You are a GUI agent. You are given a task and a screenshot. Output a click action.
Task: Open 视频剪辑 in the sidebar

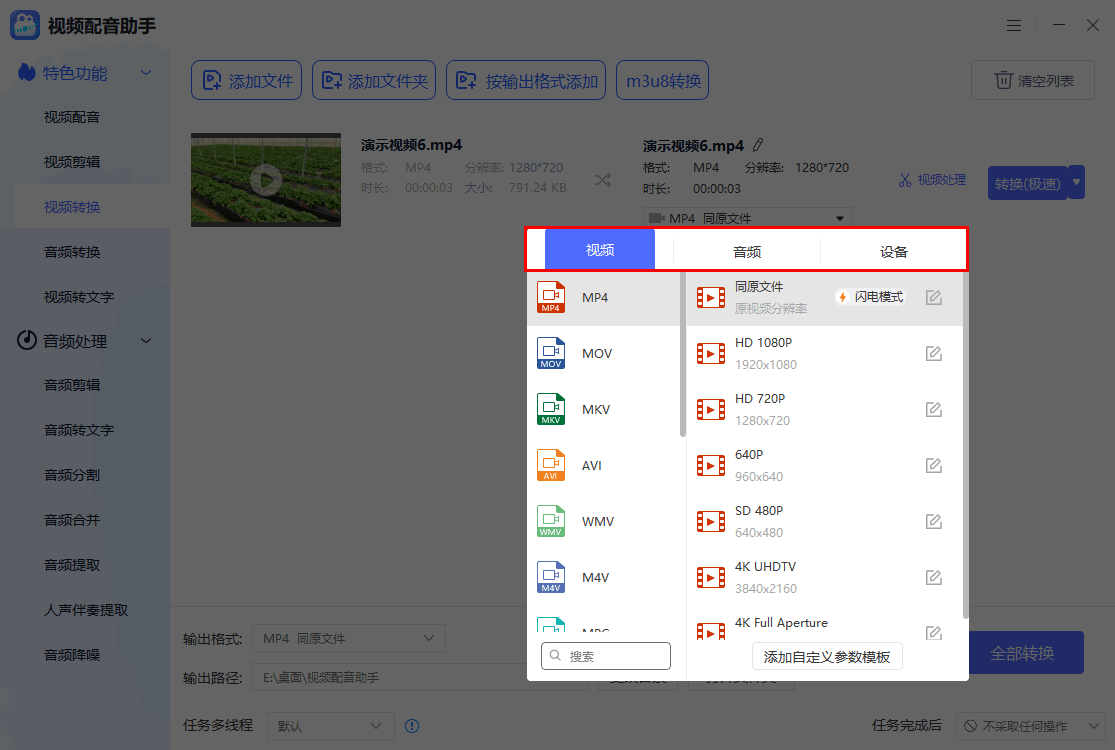(x=72, y=162)
